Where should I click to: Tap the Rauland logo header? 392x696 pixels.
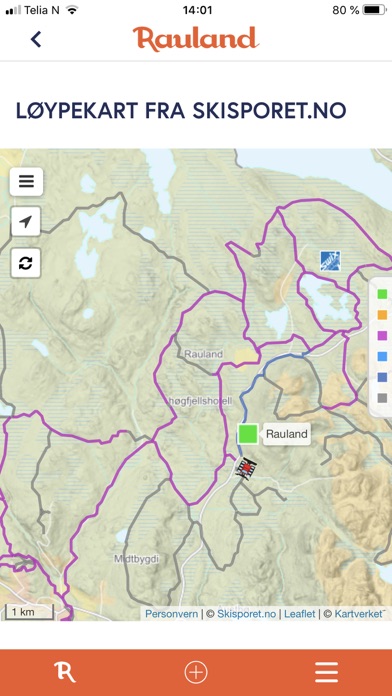pos(196,39)
